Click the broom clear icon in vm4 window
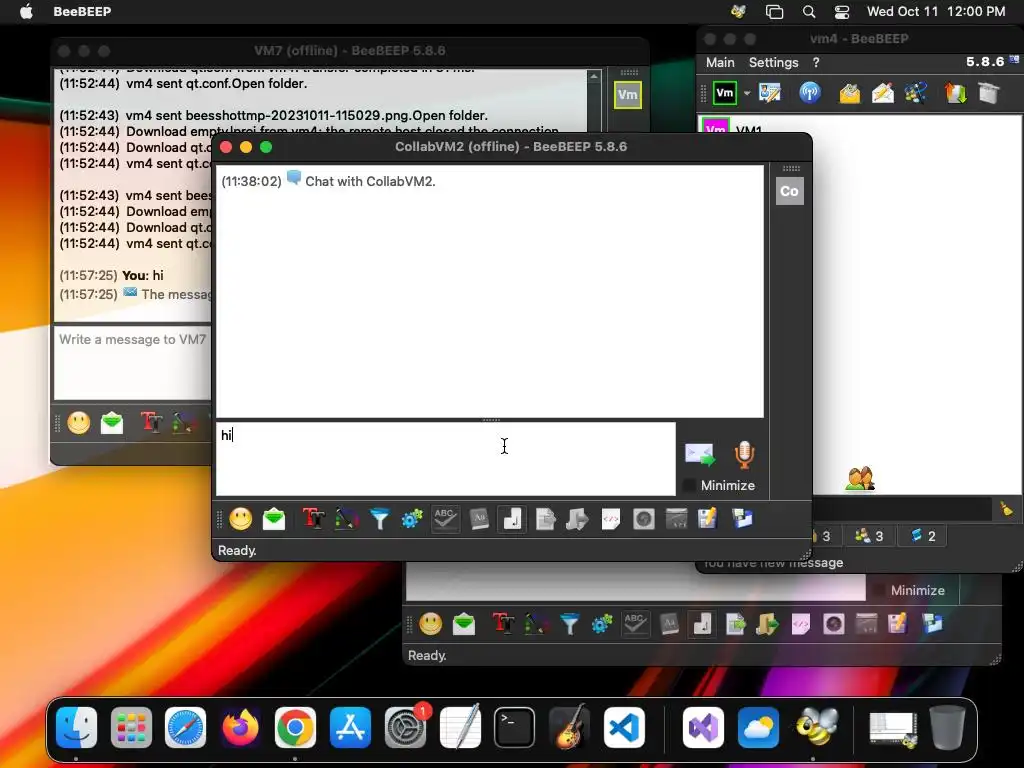1024x768 pixels. click(1006, 509)
